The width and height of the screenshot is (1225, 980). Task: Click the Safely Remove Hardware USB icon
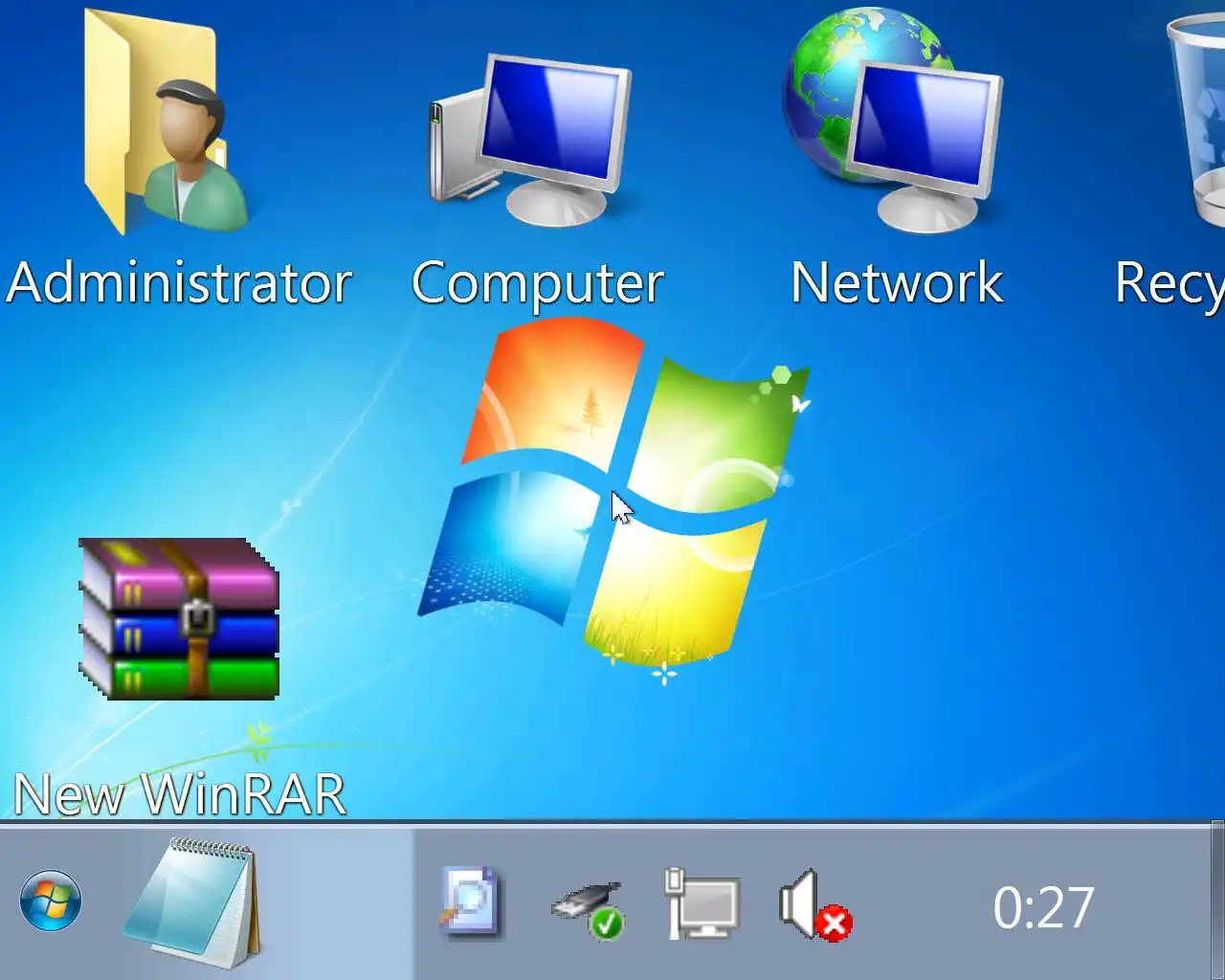(588, 908)
